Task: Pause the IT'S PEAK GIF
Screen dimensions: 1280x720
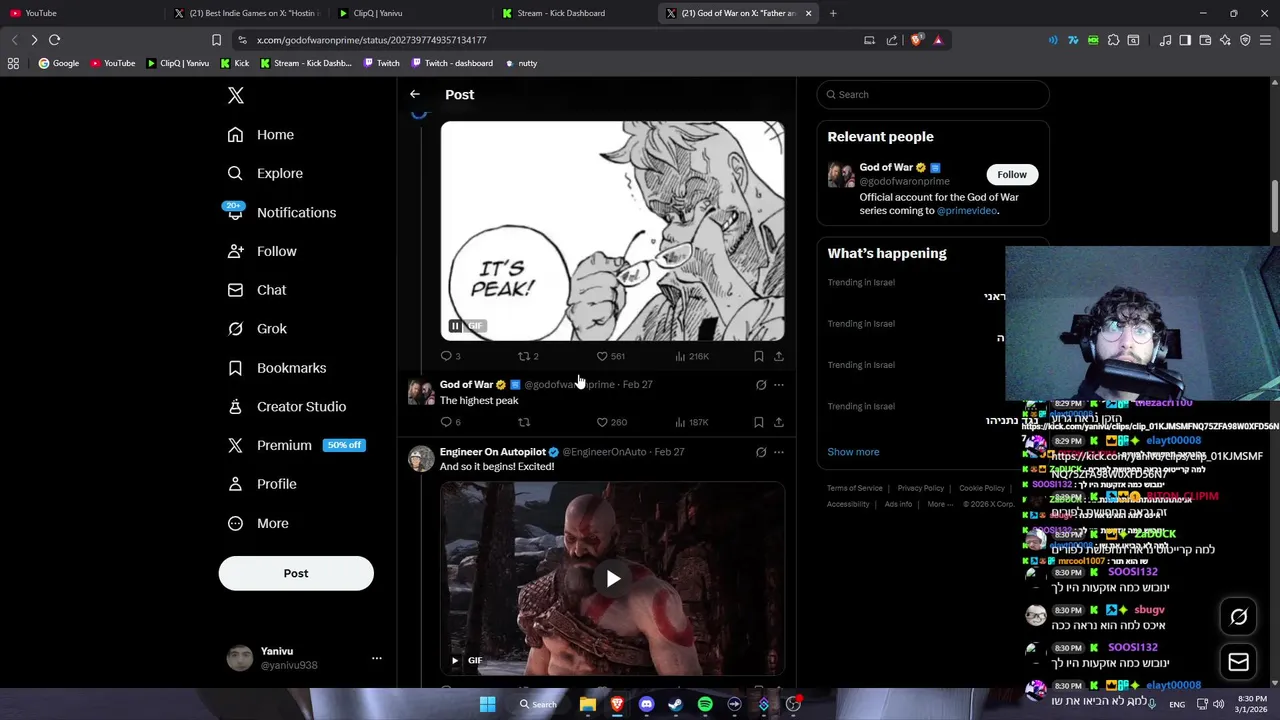Action: (455, 326)
